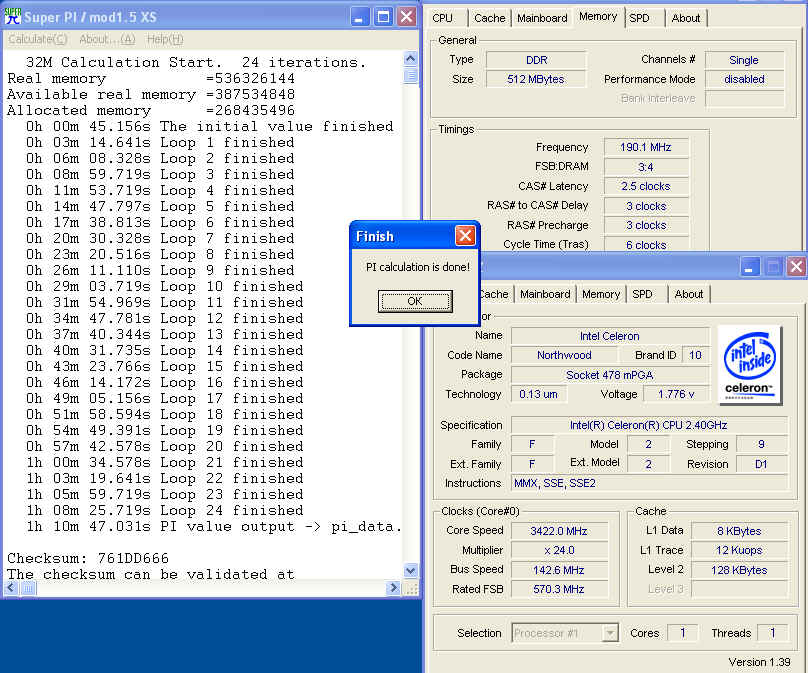This screenshot has width=808, height=673.
Task: Click the disabled Performance Mode field
Action: coord(744,79)
